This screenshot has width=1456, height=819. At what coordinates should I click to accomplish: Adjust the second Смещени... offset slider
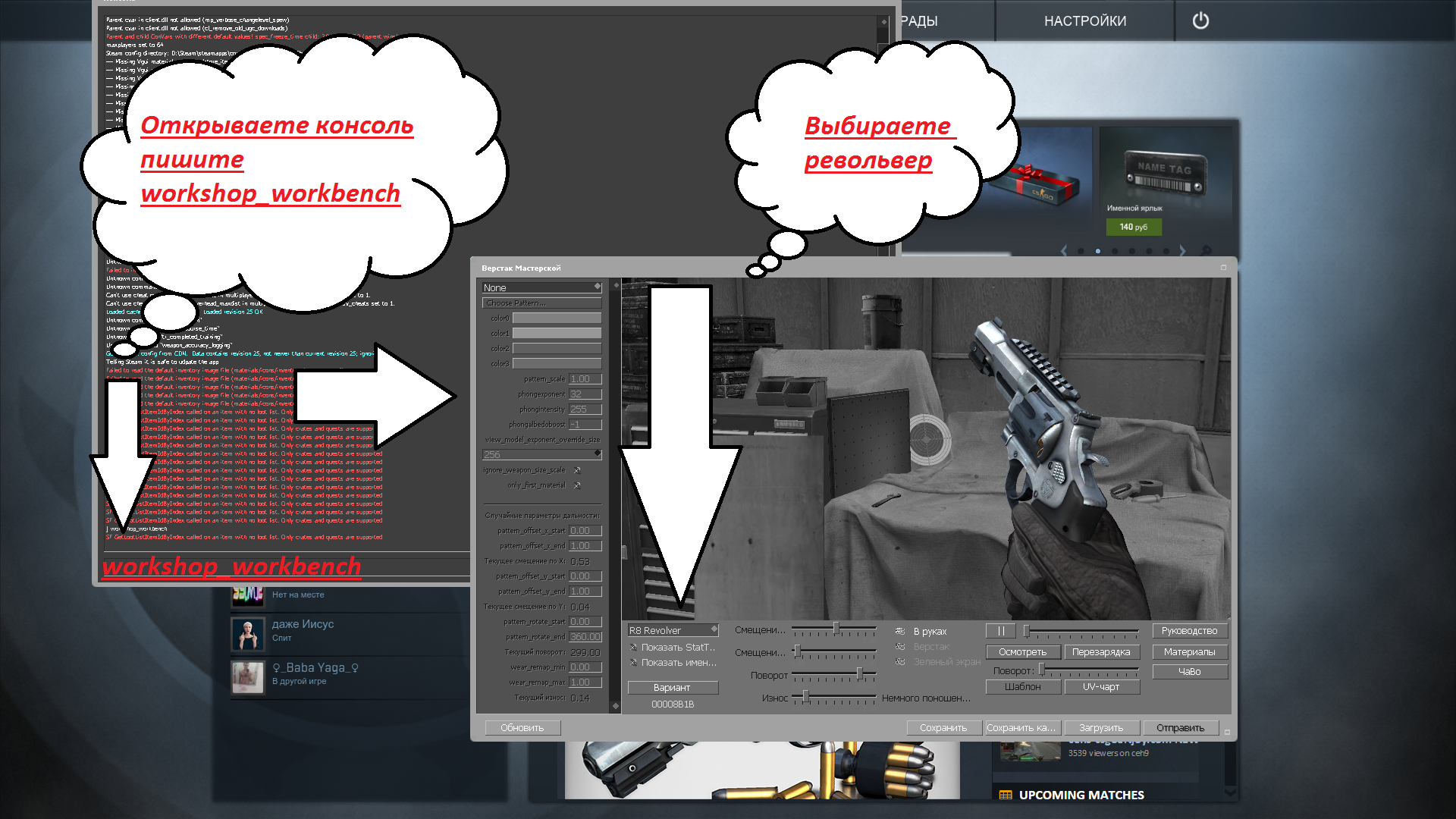pos(834,651)
